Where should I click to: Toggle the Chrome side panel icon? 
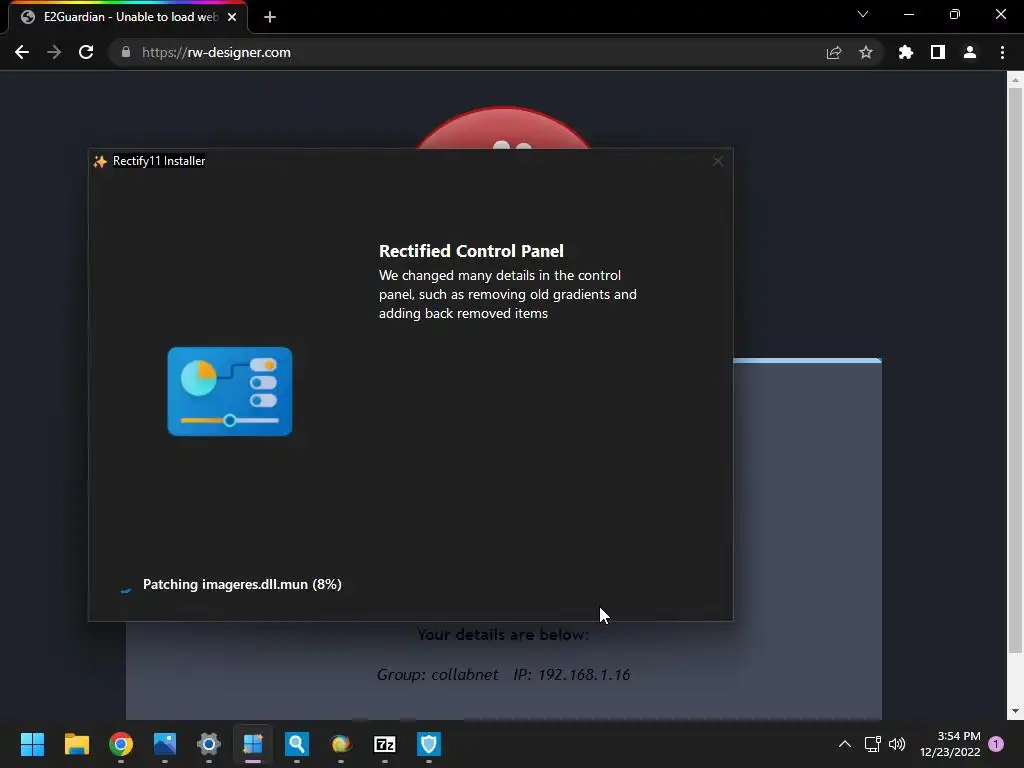point(938,52)
